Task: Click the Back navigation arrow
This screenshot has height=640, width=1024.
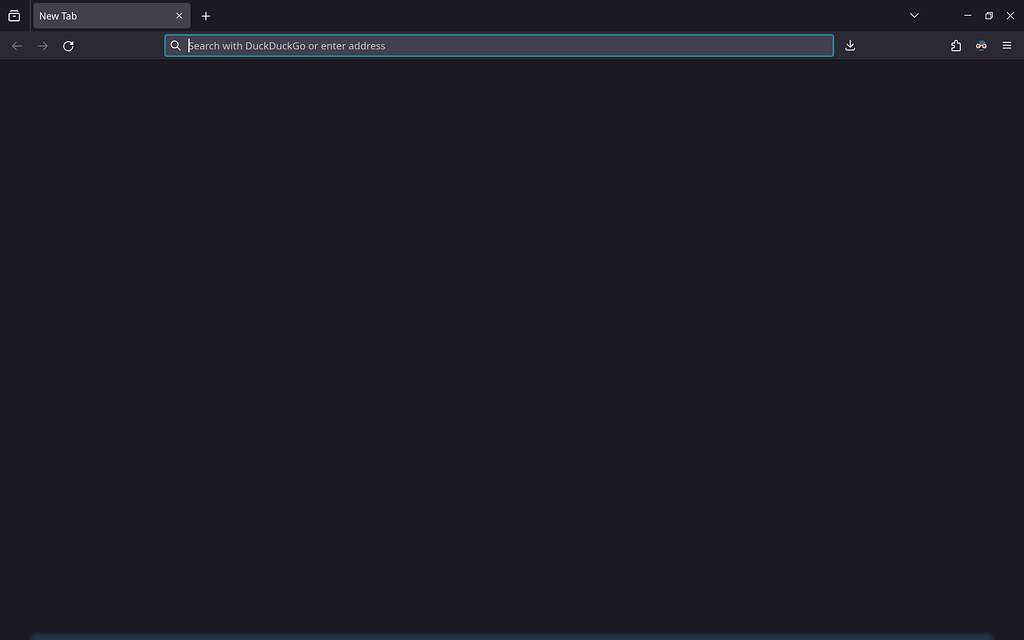Action: [x=17, y=45]
